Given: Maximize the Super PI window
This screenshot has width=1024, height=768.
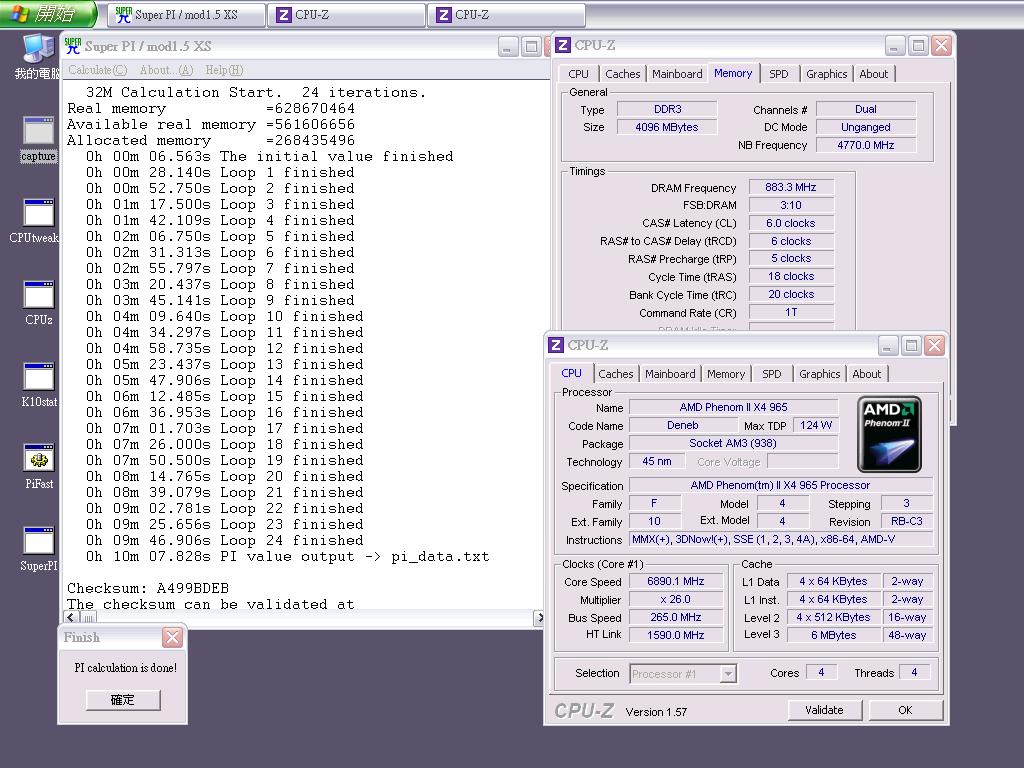Looking at the screenshot, I should (531, 46).
